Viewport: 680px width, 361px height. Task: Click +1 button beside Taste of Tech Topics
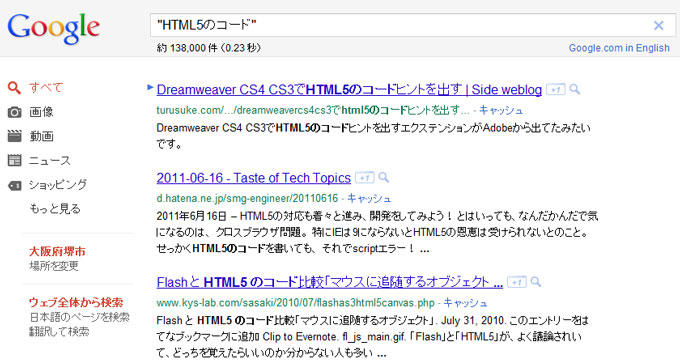364,177
